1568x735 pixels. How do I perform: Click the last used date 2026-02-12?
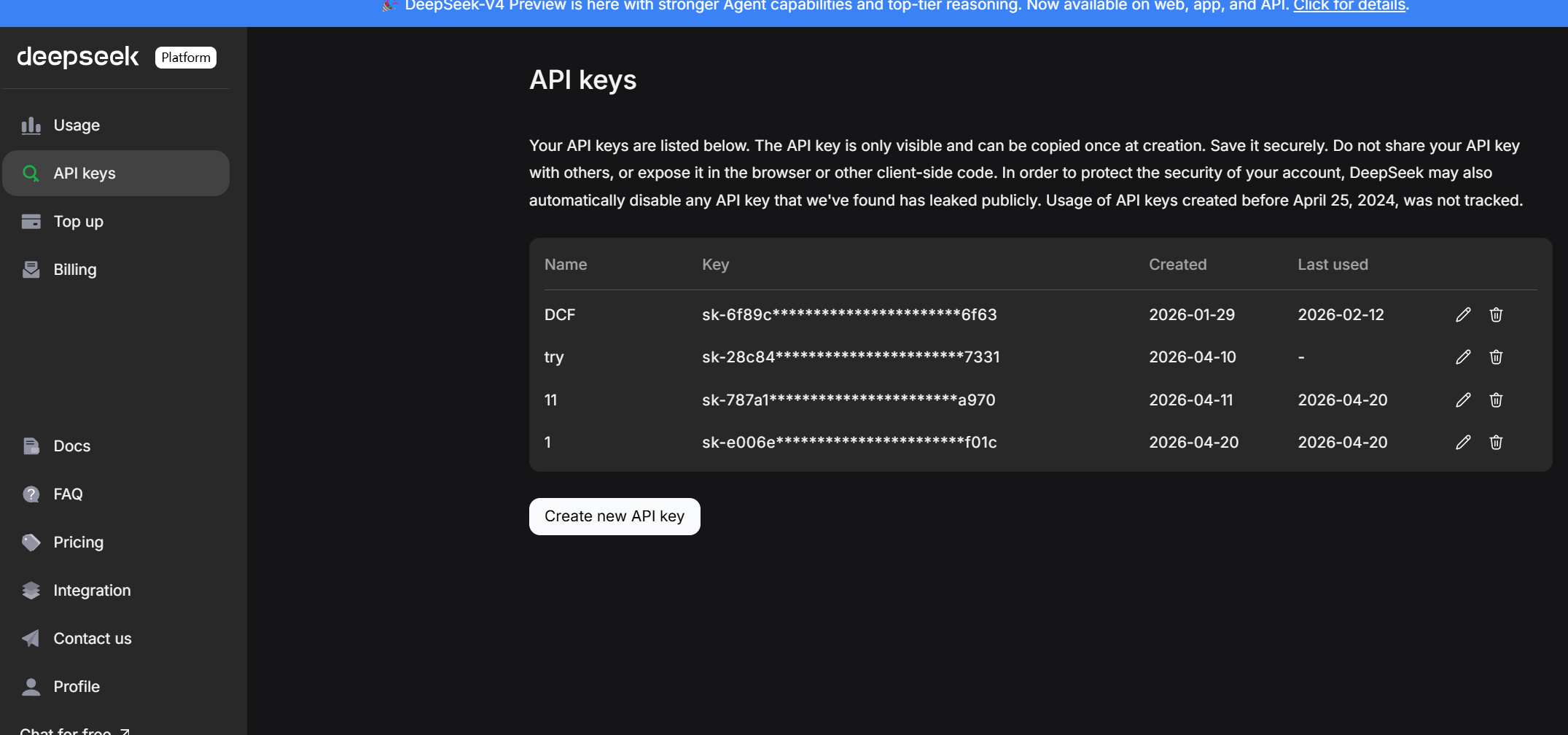tap(1341, 315)
